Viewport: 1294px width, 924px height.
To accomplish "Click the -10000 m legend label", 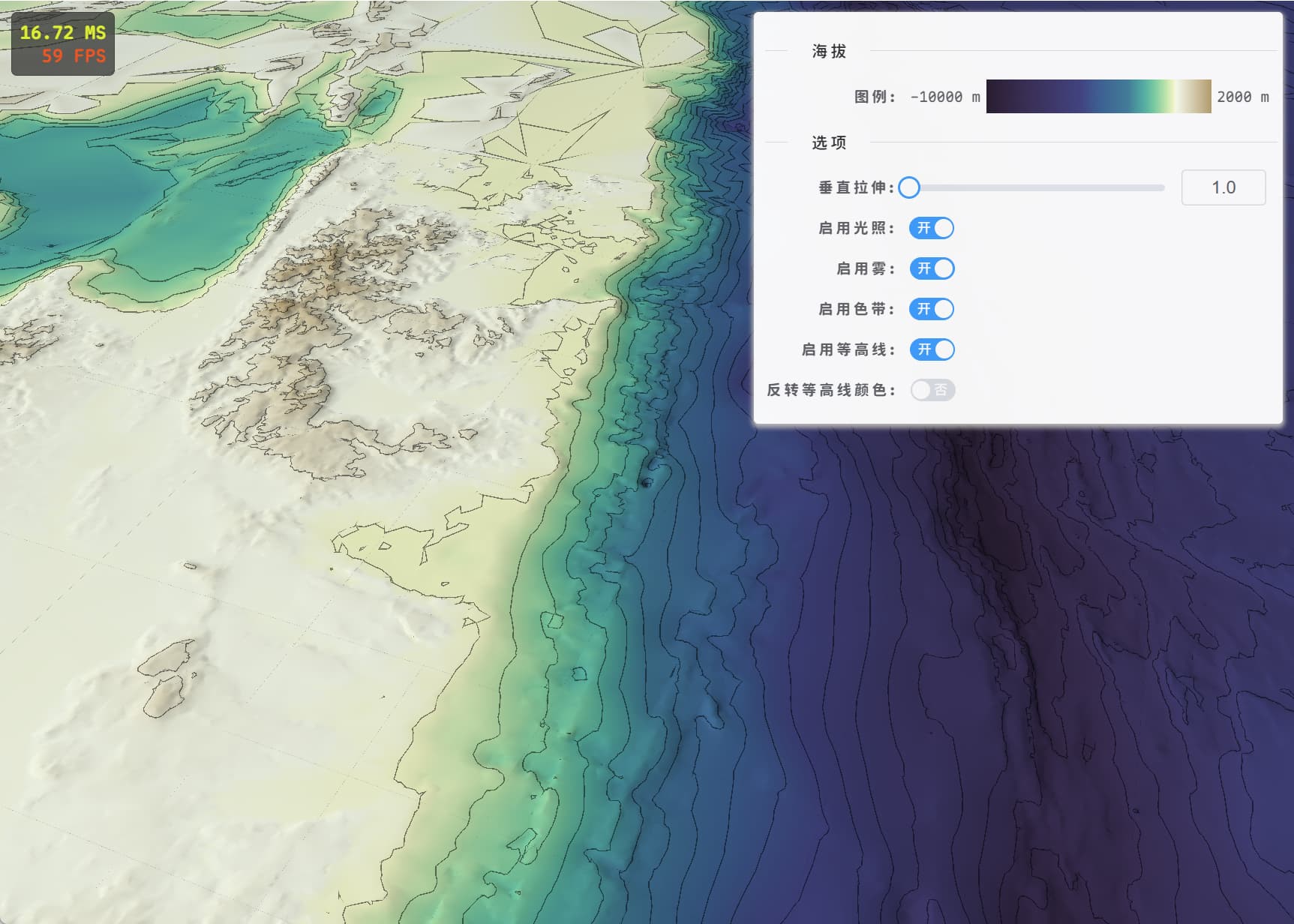I will click(944, 97).
